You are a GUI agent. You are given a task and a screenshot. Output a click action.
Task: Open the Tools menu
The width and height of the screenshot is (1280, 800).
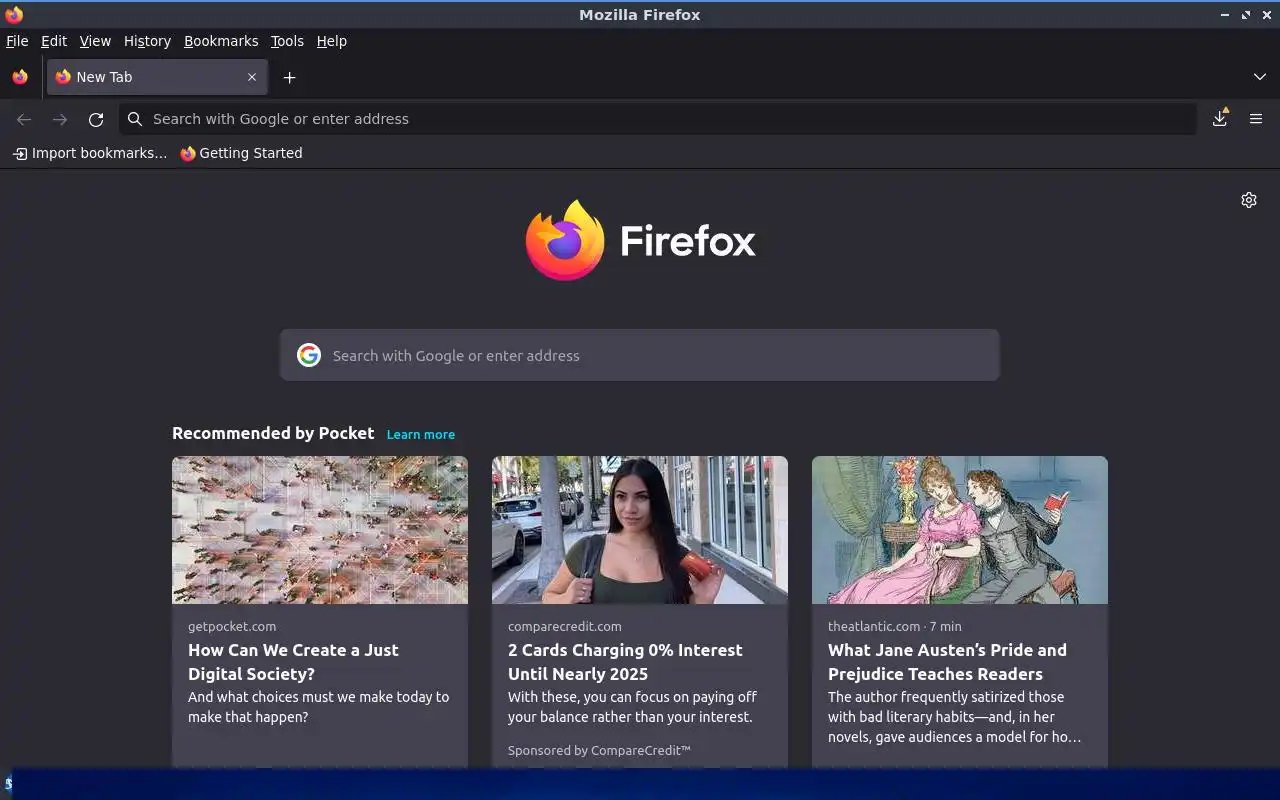click(x=287, y=41)
